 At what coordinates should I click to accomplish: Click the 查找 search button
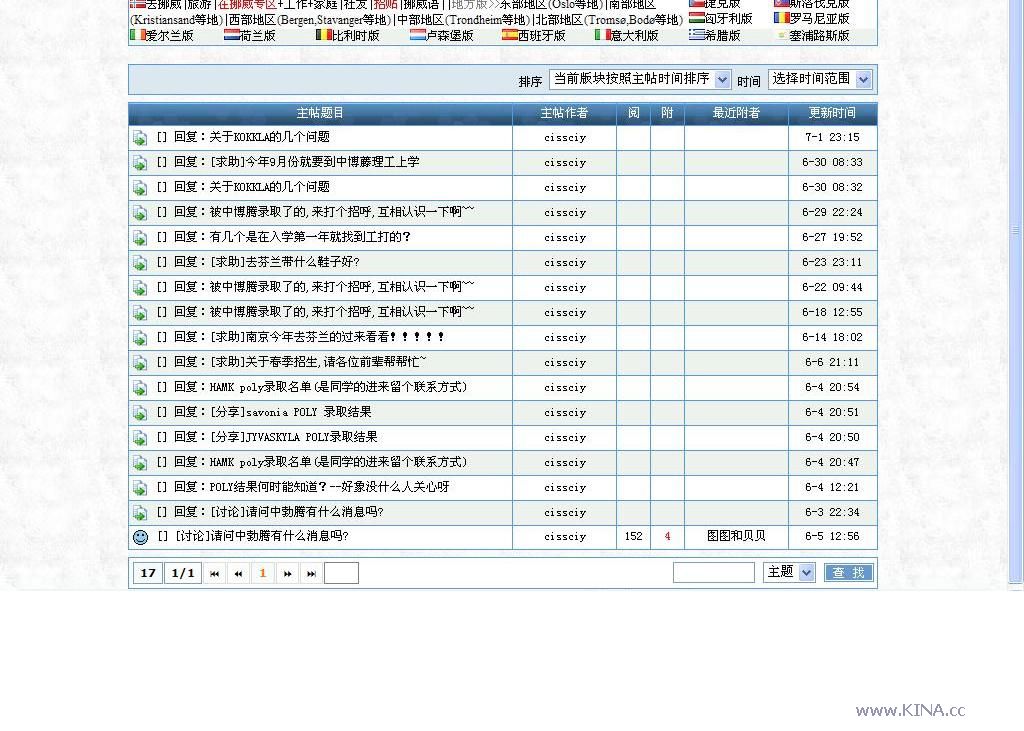point(848,573)
